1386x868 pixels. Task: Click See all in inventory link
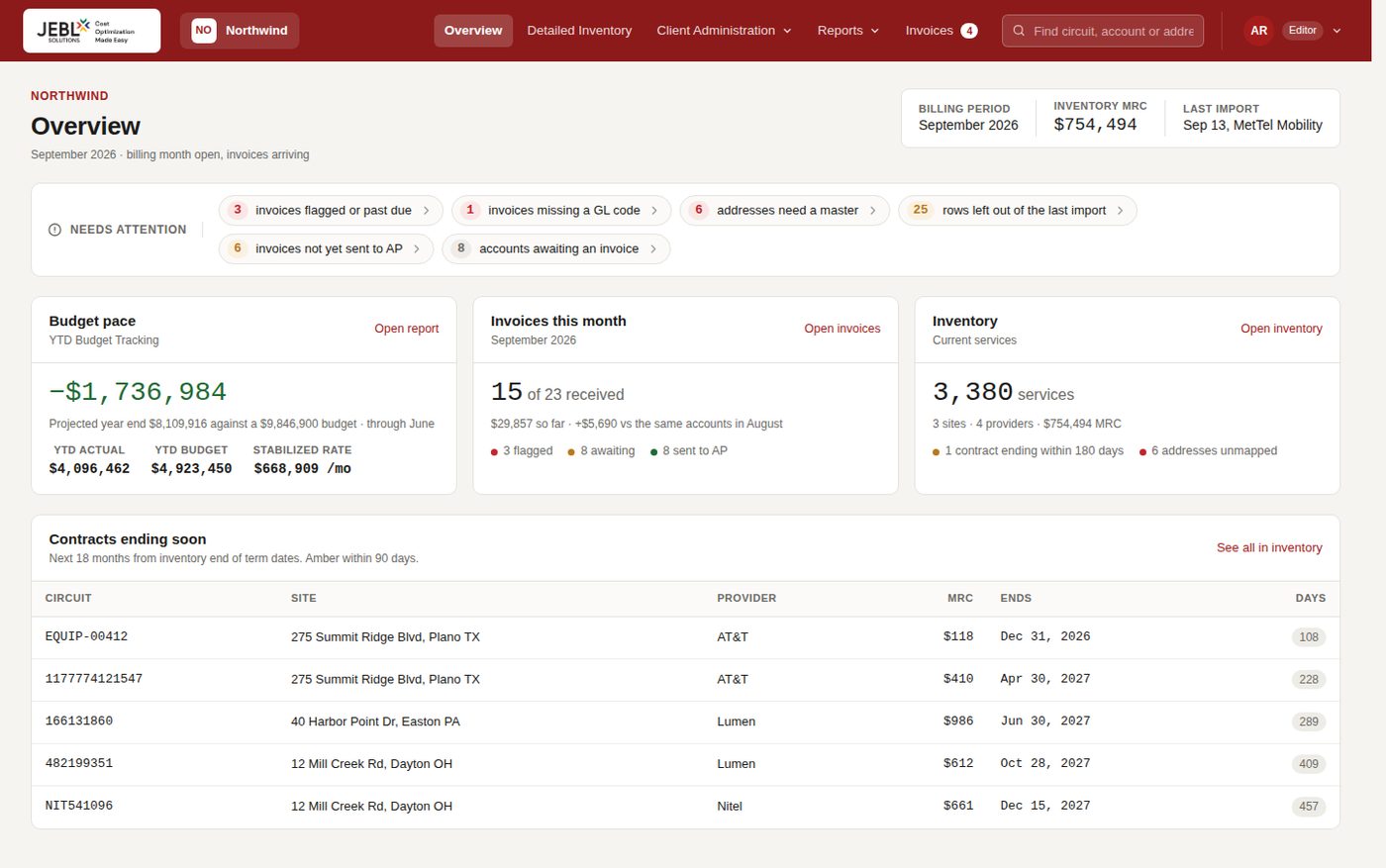pyautogui.click(x=1269, y=547)
